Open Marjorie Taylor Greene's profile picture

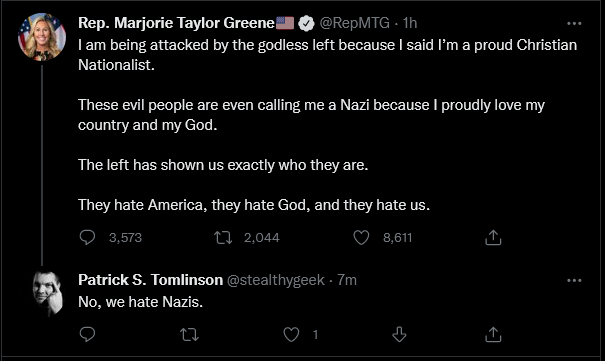(x=42, y=37)
